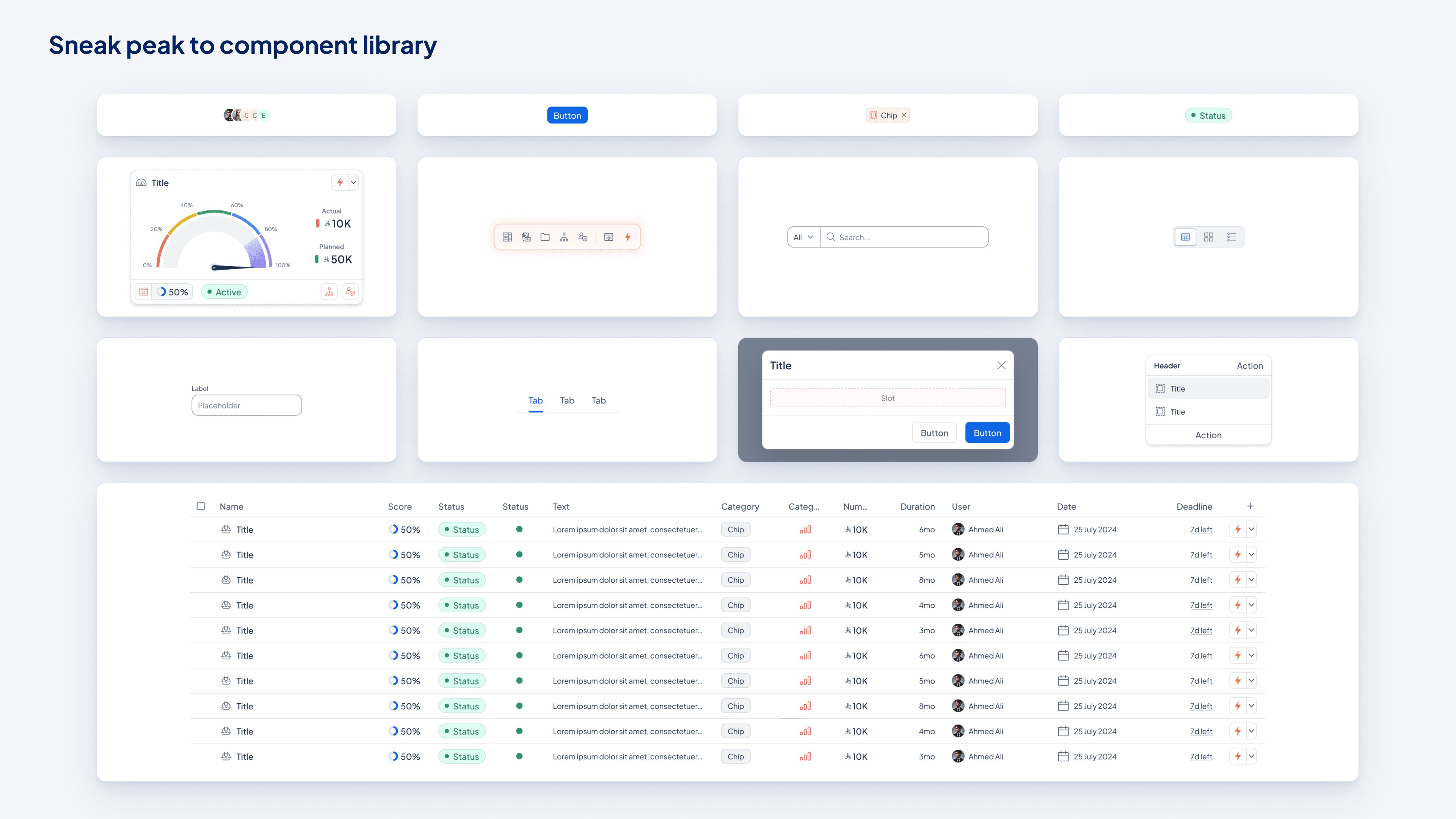Click the user shield icon in the floating toolbar
The width and height of the screenshot is (1456, 819).
(583, 237)
